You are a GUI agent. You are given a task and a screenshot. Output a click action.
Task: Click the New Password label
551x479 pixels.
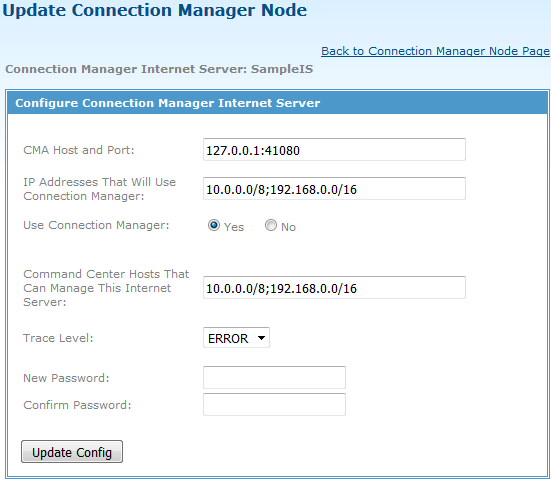click(x=66, y=378)
